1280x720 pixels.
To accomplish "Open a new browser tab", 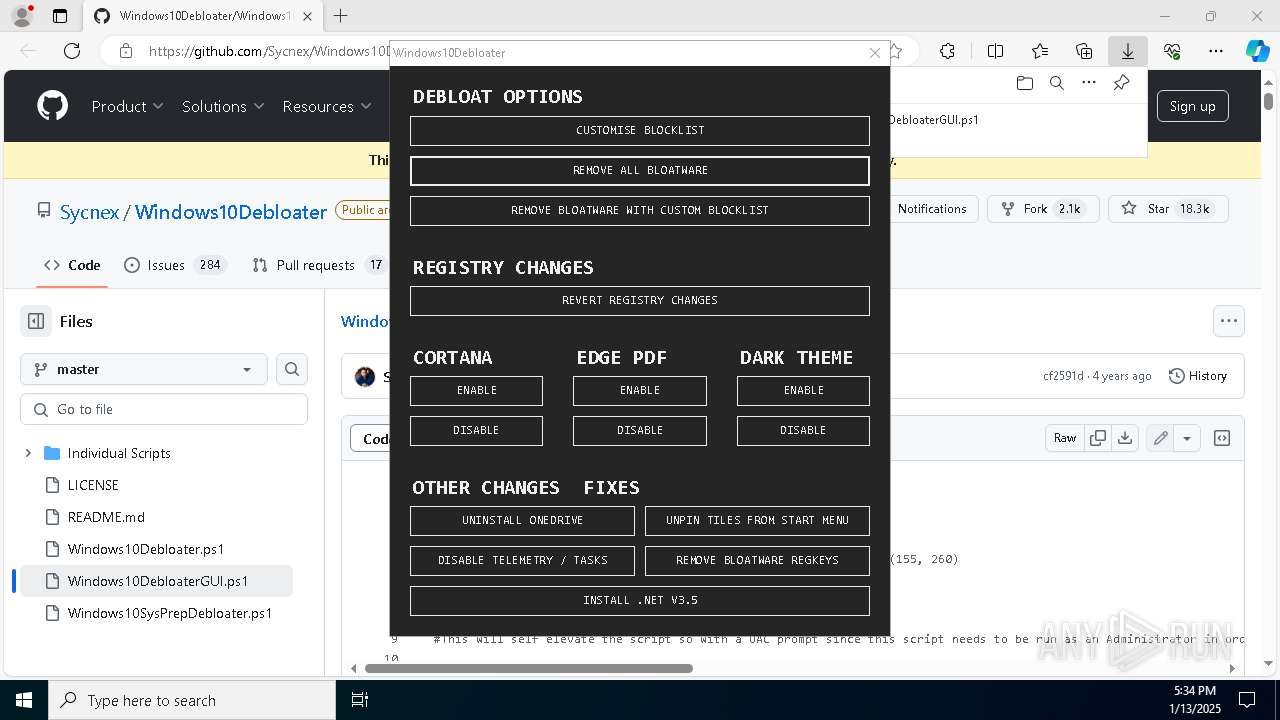I will click(341, 16).
